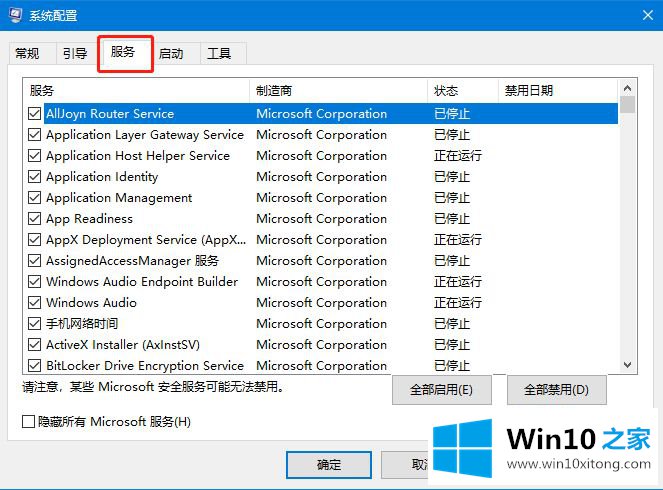Confirm with the 确定 button
Image resolution: width=663 pixels, height=490 pixels.
click(329, 465)
